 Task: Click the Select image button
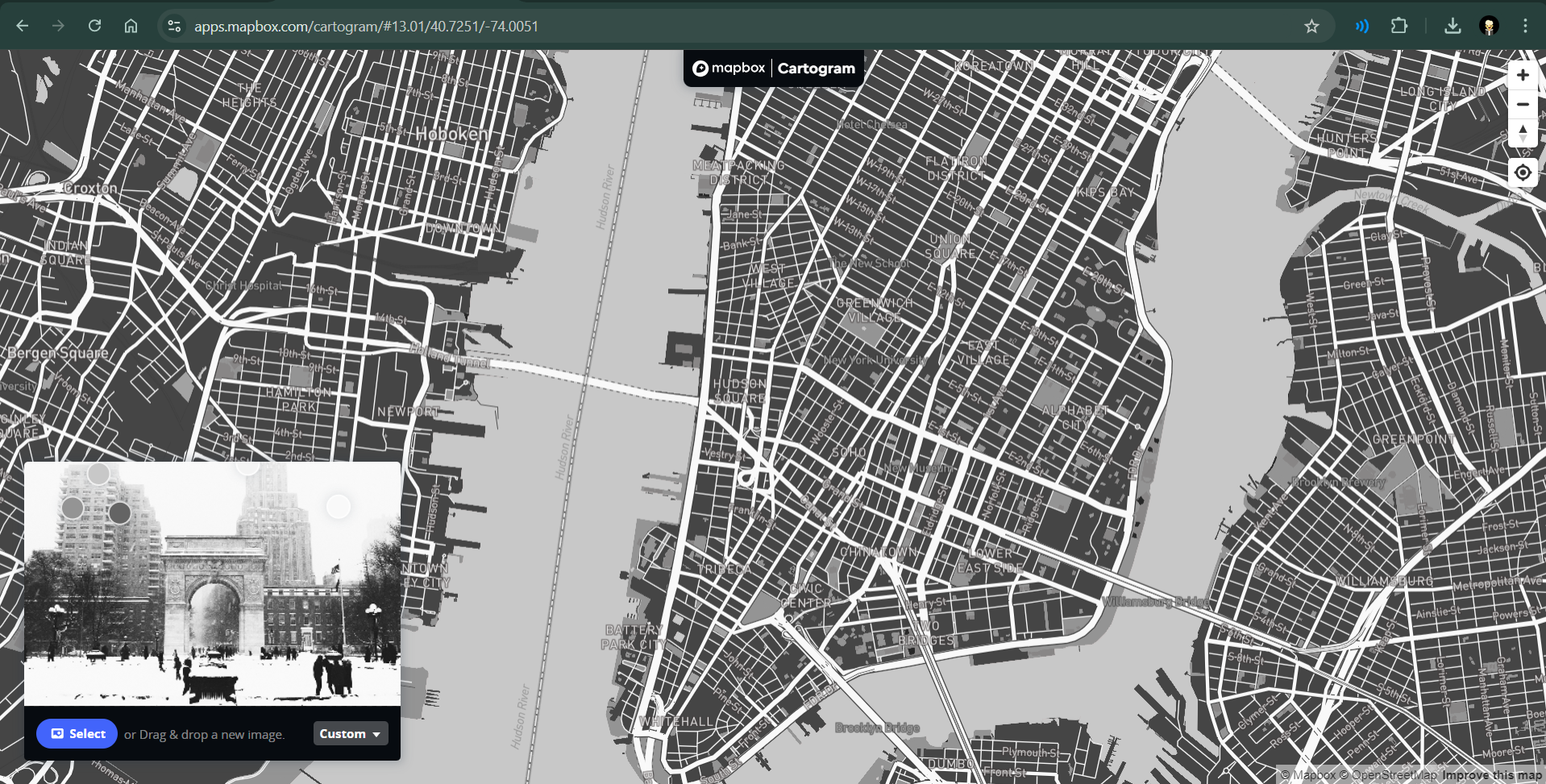[77, 733]
